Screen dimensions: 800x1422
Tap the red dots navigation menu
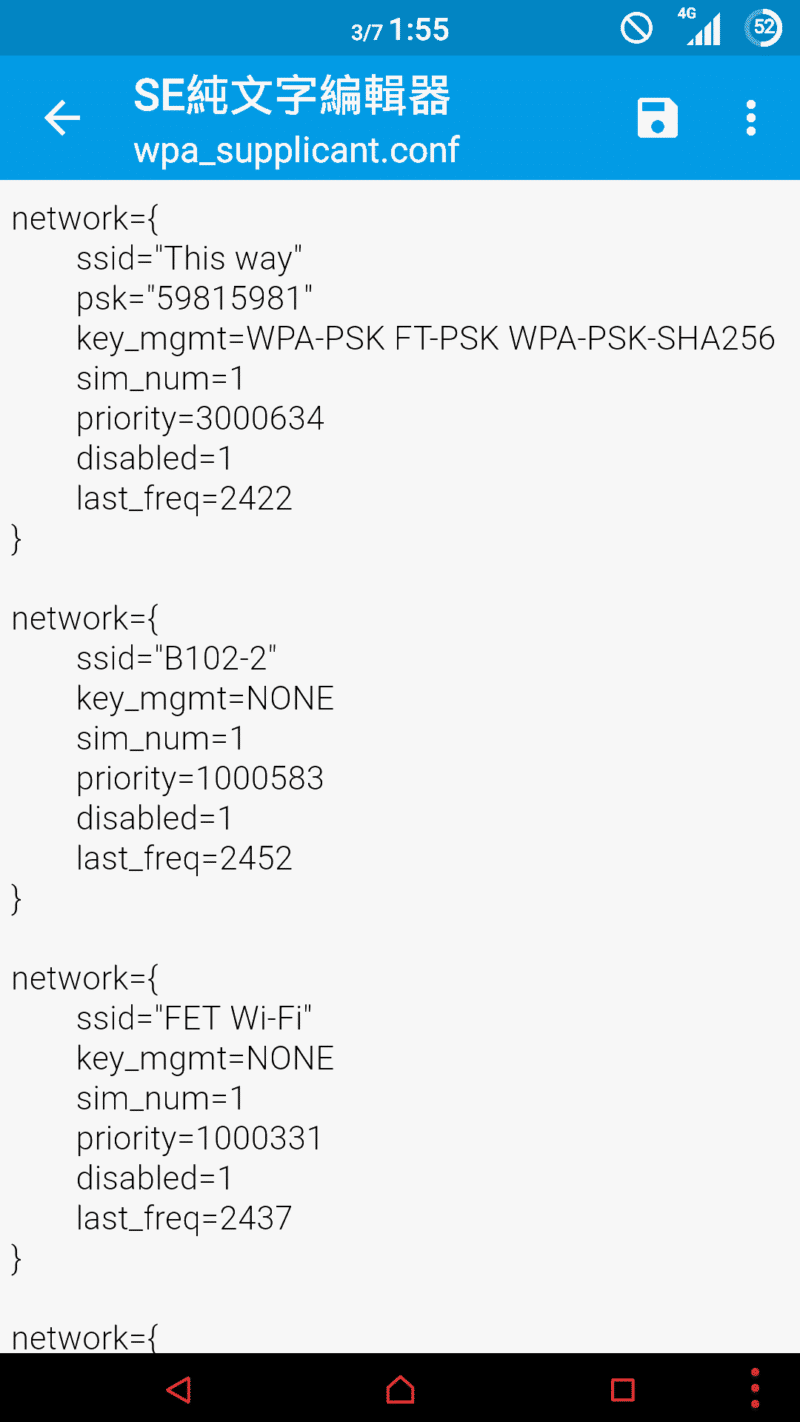click(755, 1388)
